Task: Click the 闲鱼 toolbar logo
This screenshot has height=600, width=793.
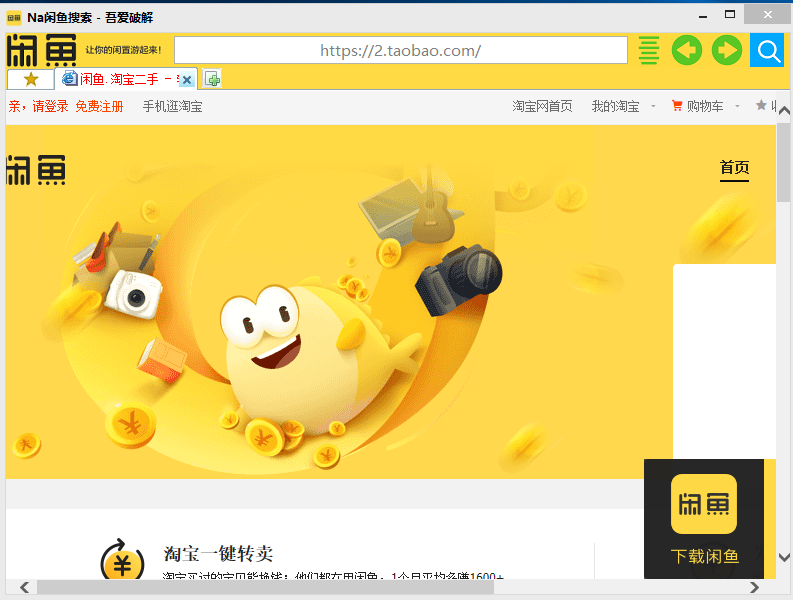Action: point(41,50)
